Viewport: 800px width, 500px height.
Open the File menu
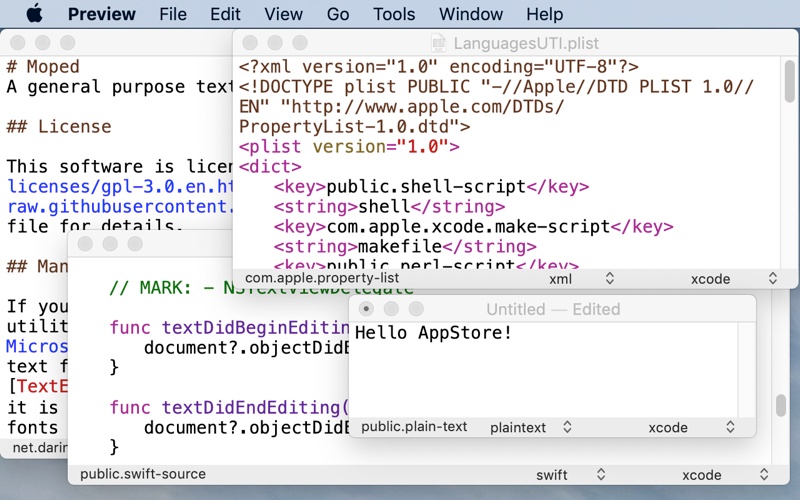click(x=173, y=14)
